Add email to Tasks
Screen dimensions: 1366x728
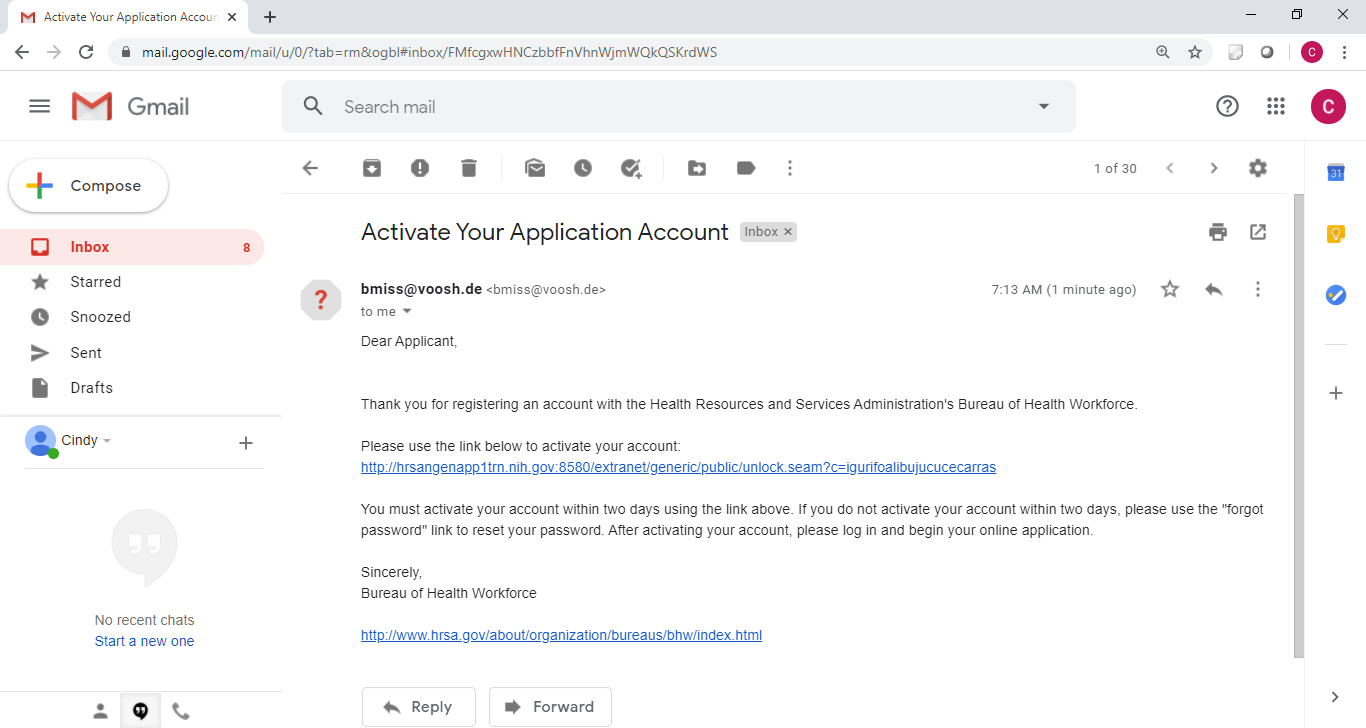pos(631,168)
